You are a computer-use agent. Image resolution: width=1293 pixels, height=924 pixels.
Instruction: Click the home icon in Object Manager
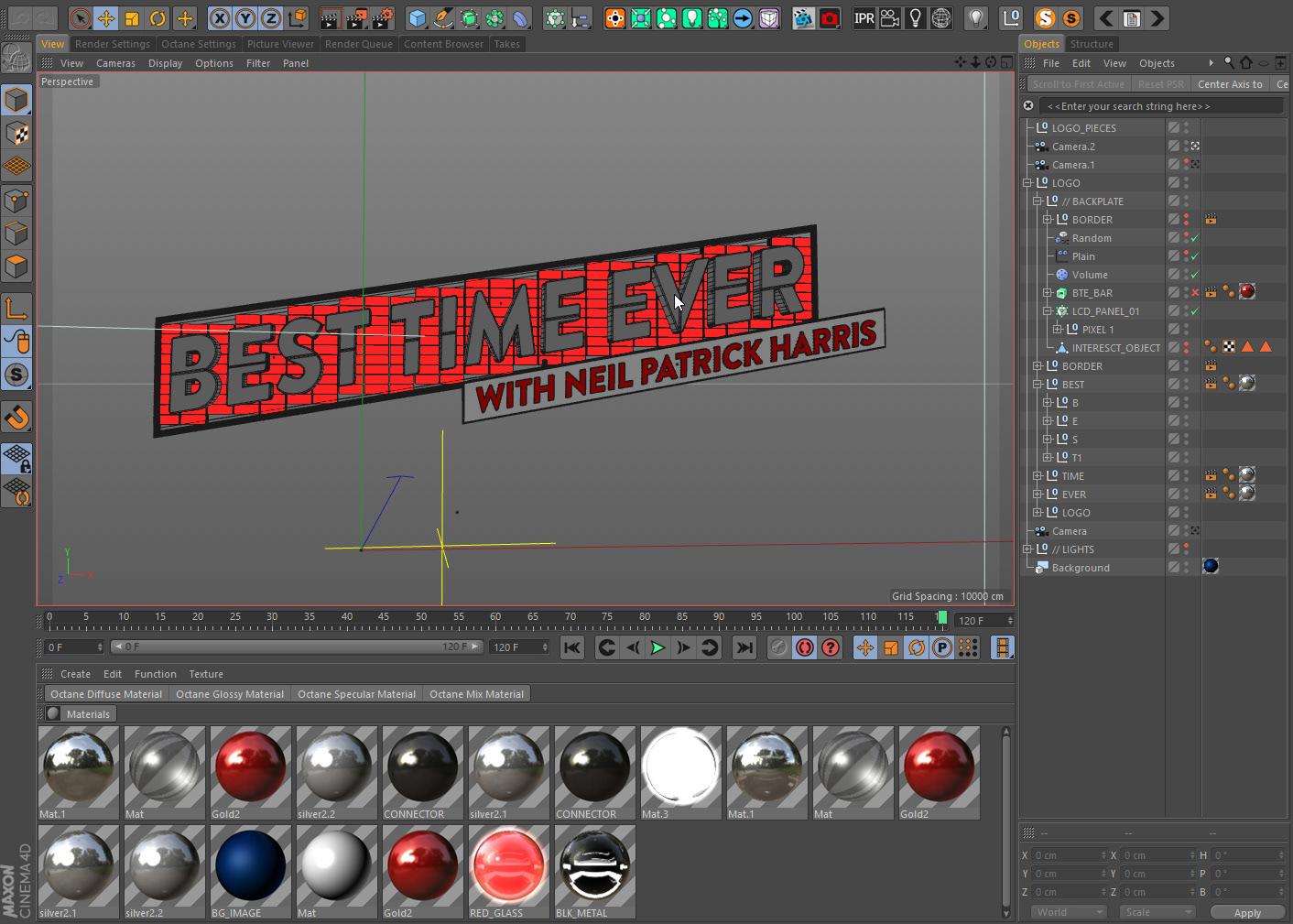(1245, 63)
